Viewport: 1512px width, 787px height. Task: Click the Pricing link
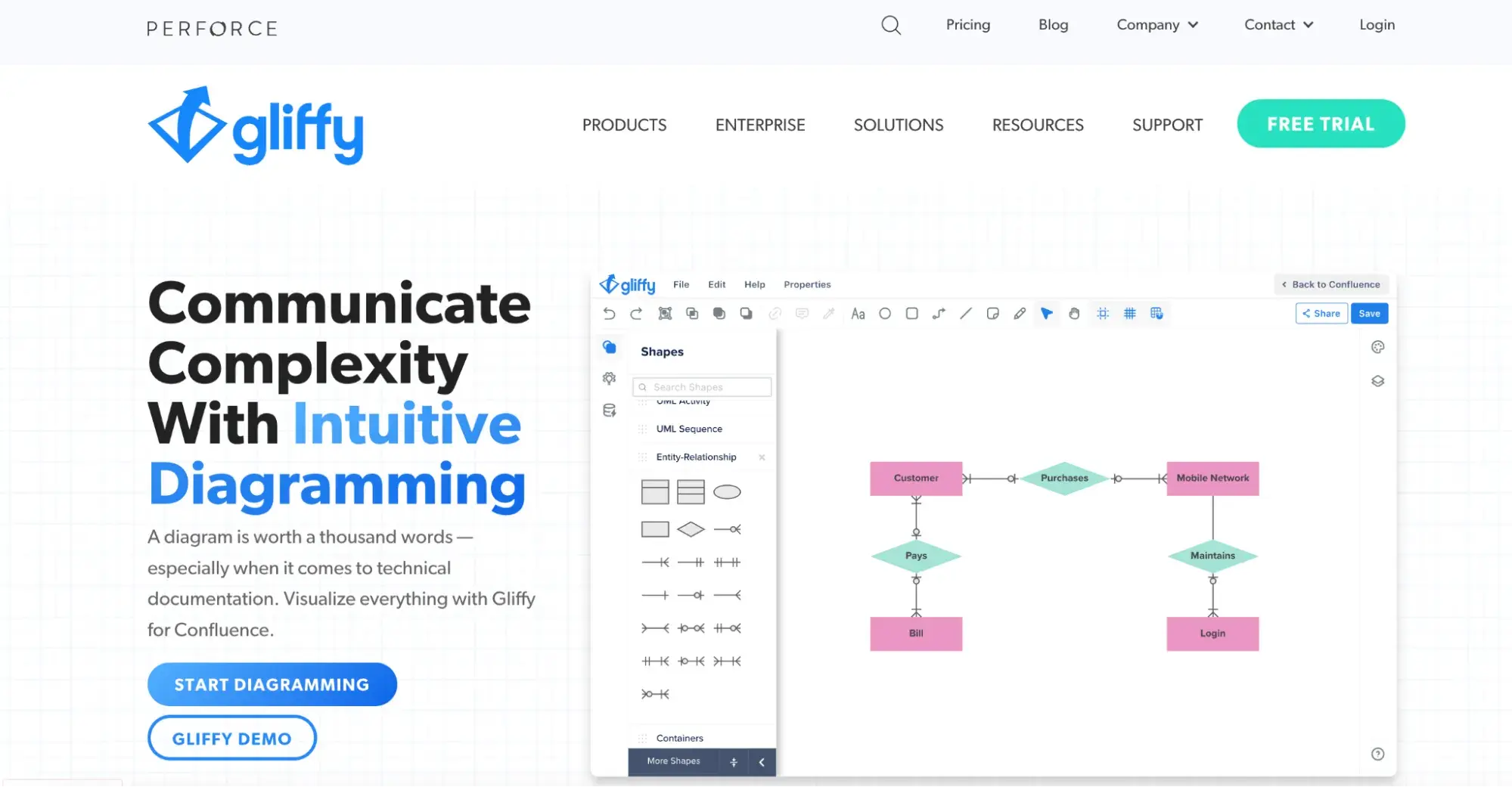(968, 25)
